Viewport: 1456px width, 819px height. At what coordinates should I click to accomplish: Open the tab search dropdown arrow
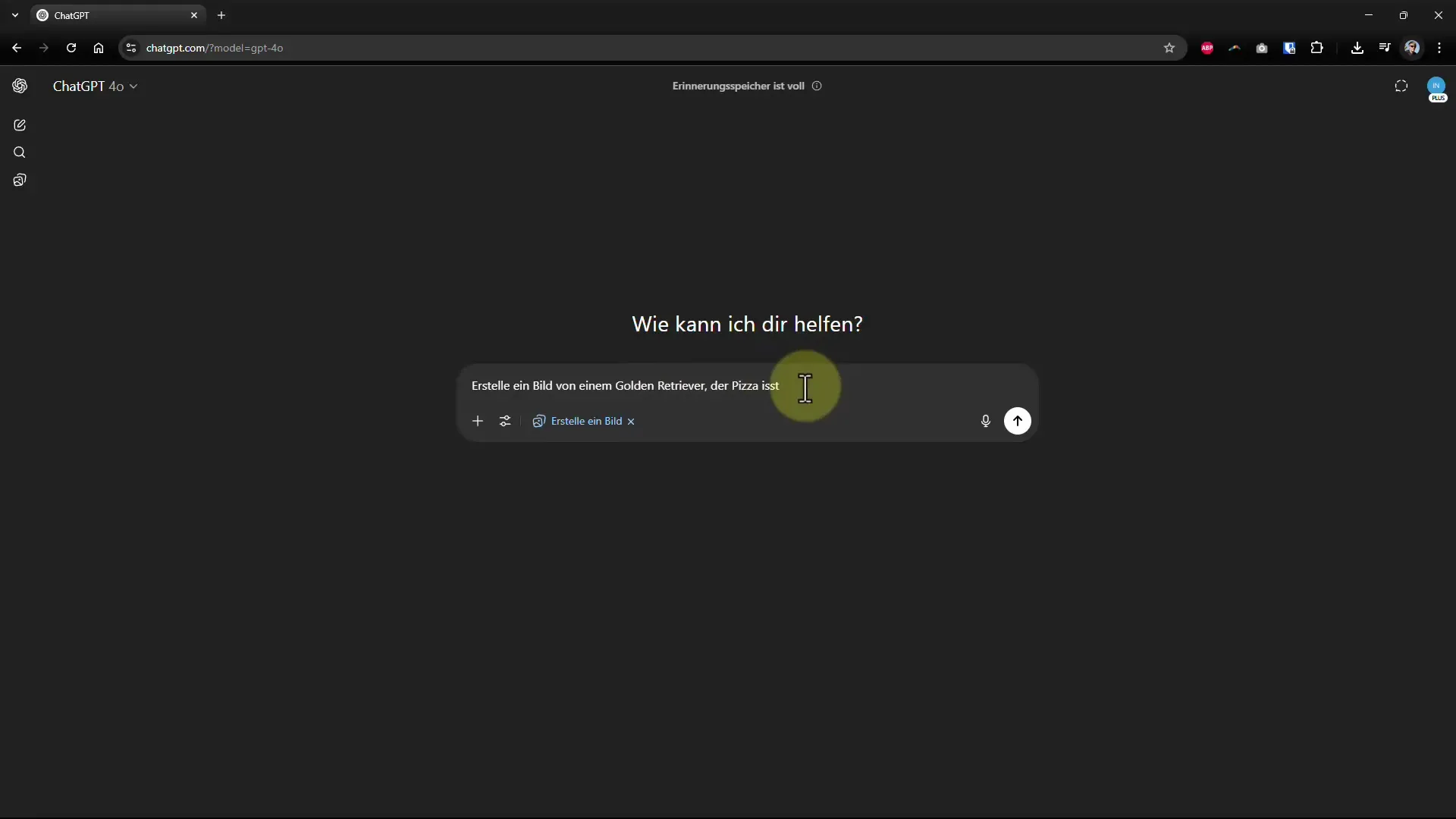pyautogui.click(x=15, y=15)
